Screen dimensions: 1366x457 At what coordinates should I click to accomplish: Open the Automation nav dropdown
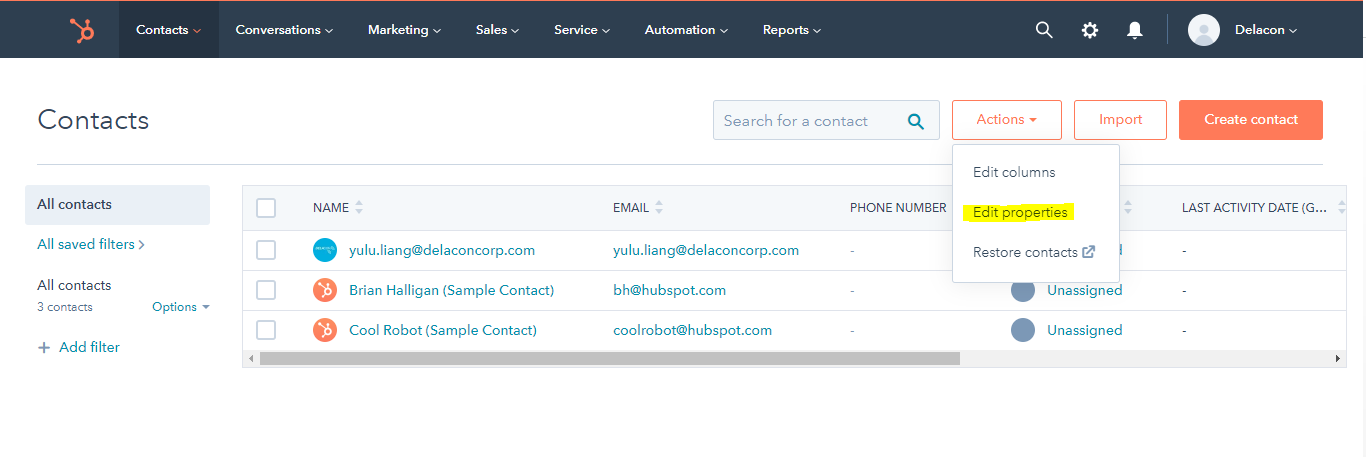(686, 30)
